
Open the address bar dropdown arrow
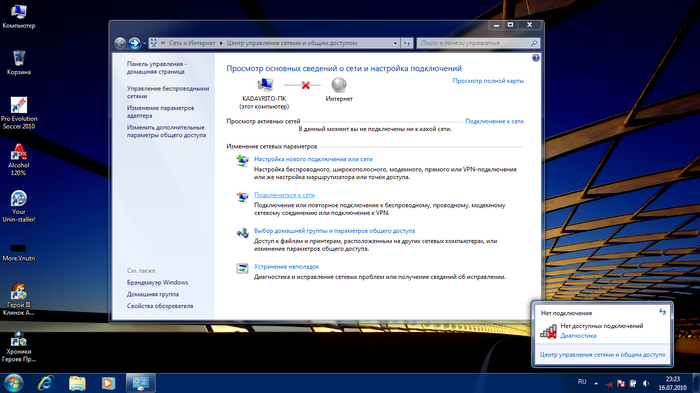coord(395,43)
